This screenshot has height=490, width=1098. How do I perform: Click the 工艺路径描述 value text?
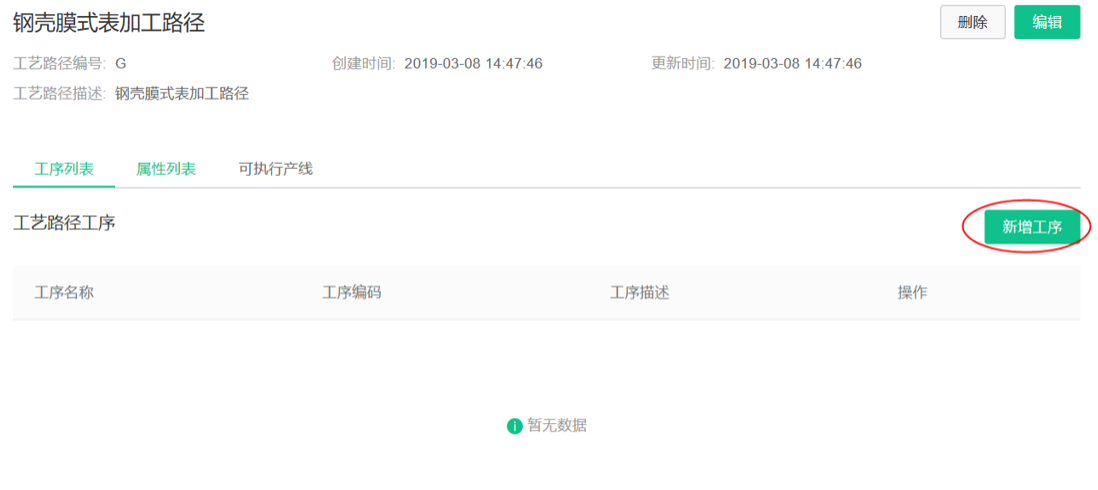182,94
